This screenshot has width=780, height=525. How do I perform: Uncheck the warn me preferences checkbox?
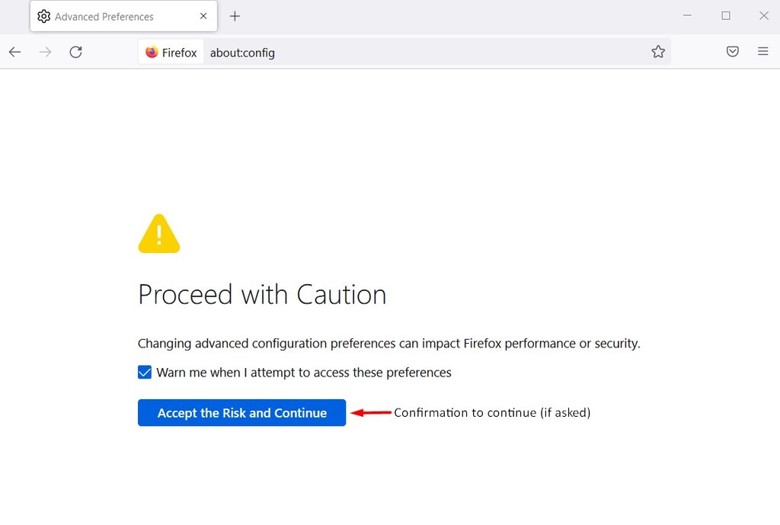[x=145, y=373]
